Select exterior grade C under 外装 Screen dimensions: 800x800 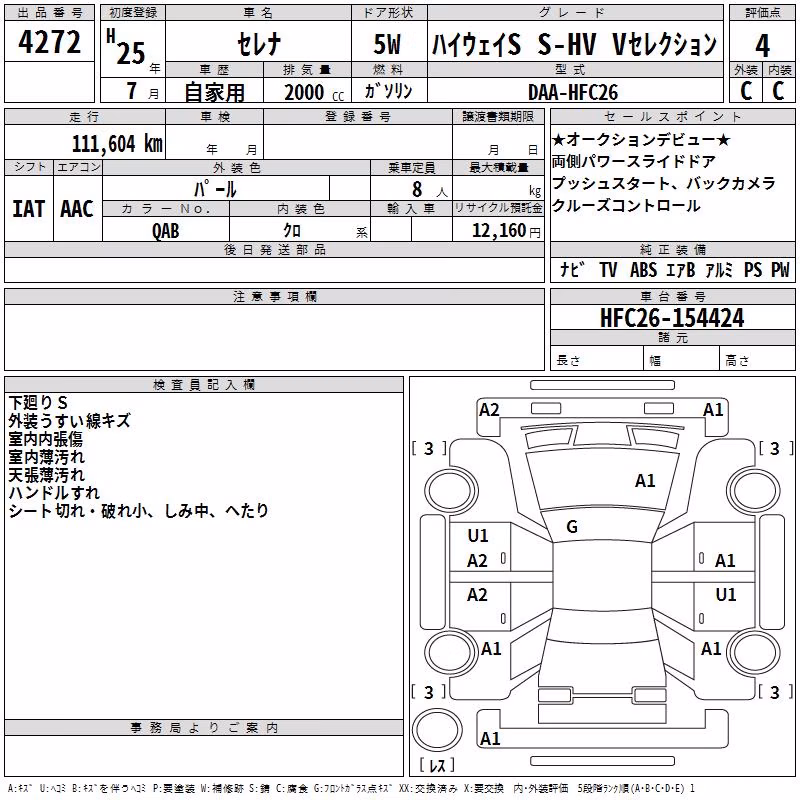click(746, 91)
